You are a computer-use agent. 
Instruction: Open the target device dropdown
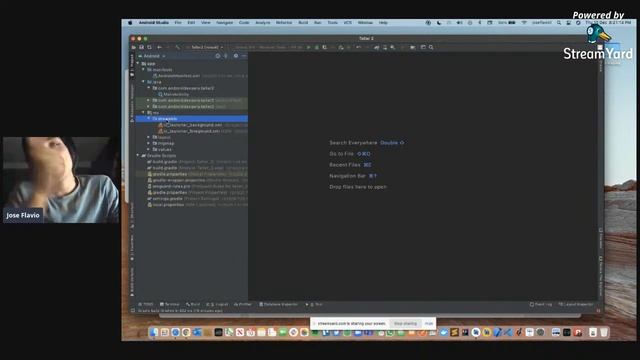click(x=268, y=47)
